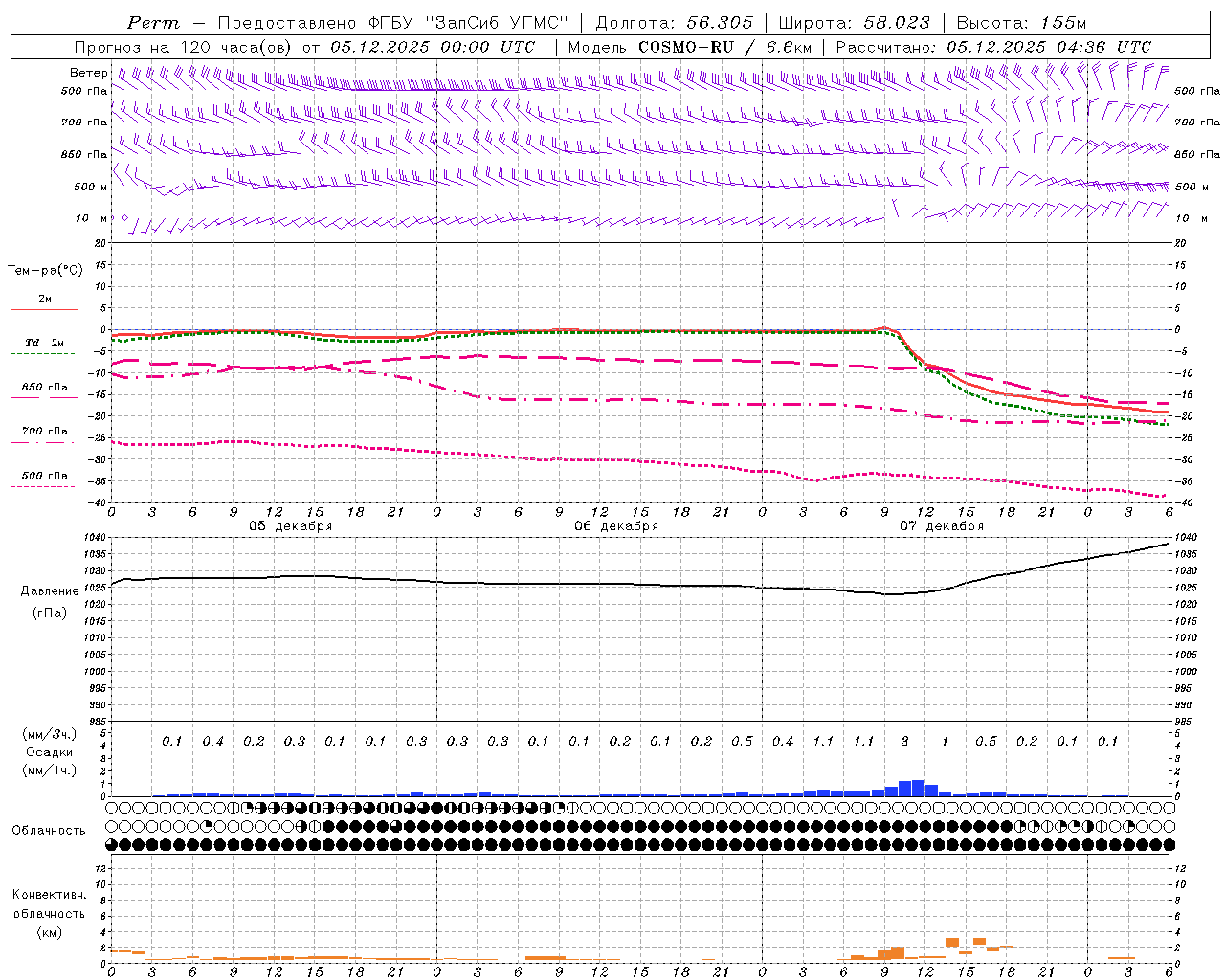Screen dimensions: 1225x980
Task: Click "Рассчитано: 05.12.2025 04:36 UTC" timestamp
Action: (993, 47)
